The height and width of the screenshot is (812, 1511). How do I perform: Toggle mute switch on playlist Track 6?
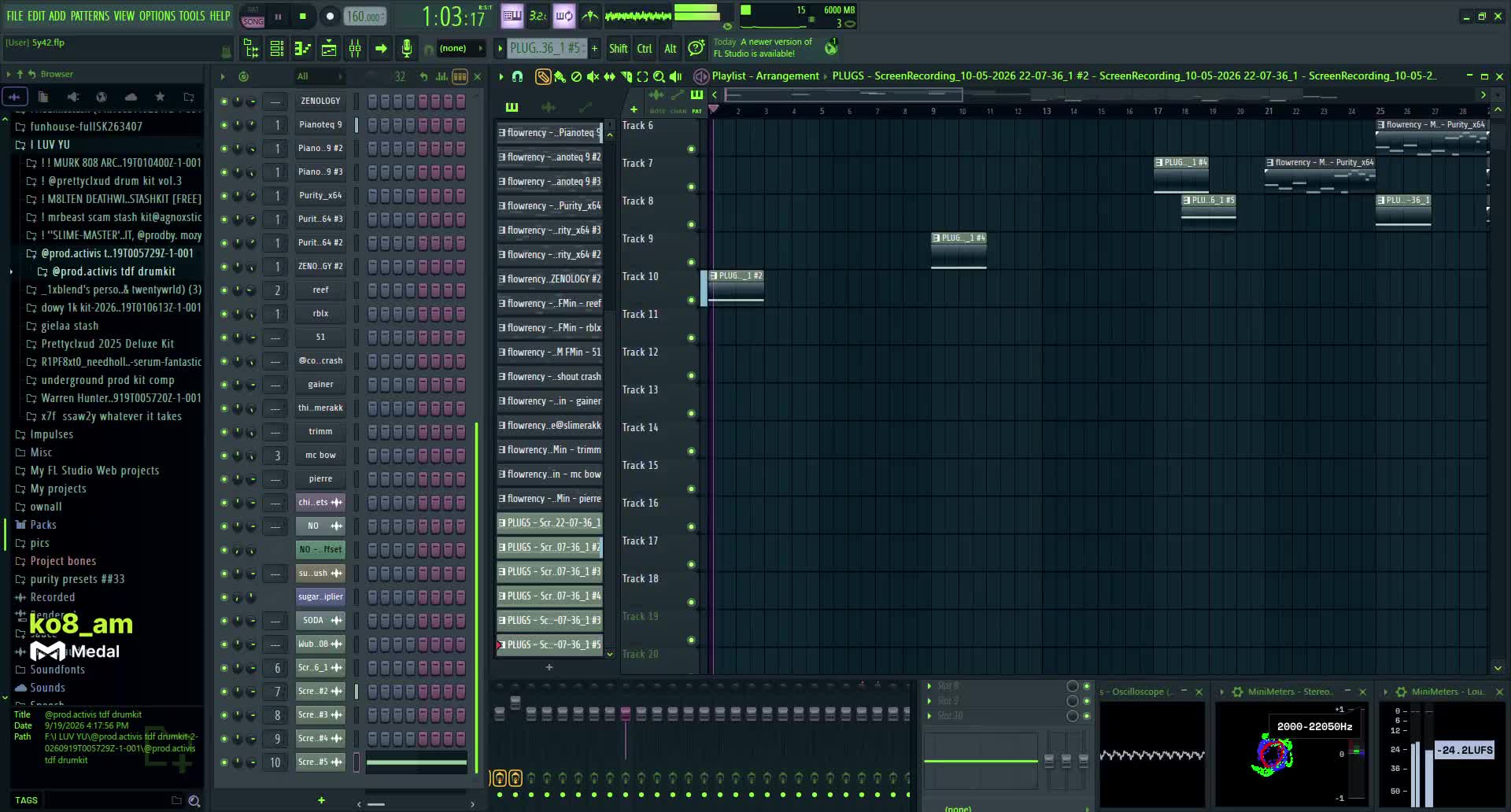click(x=691, y=149)
